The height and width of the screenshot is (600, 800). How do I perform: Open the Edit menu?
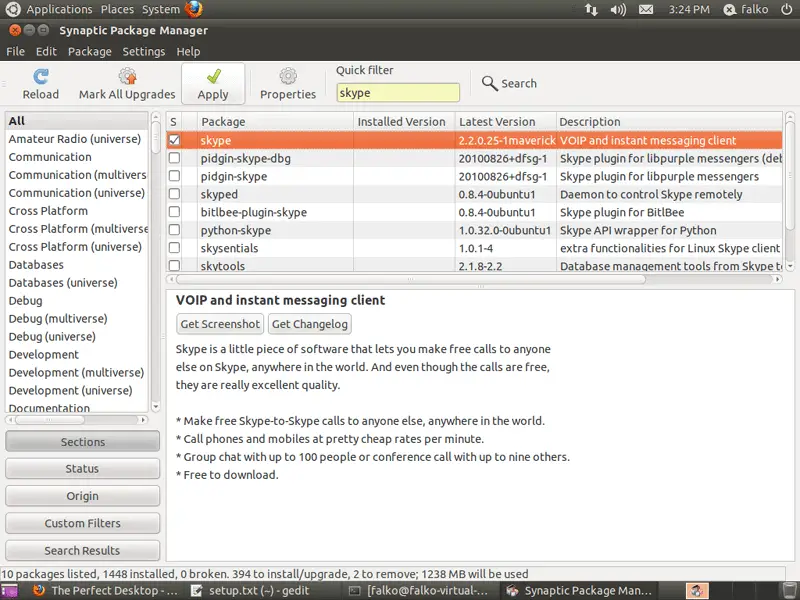pyautogui.click(x=46, y=52)
